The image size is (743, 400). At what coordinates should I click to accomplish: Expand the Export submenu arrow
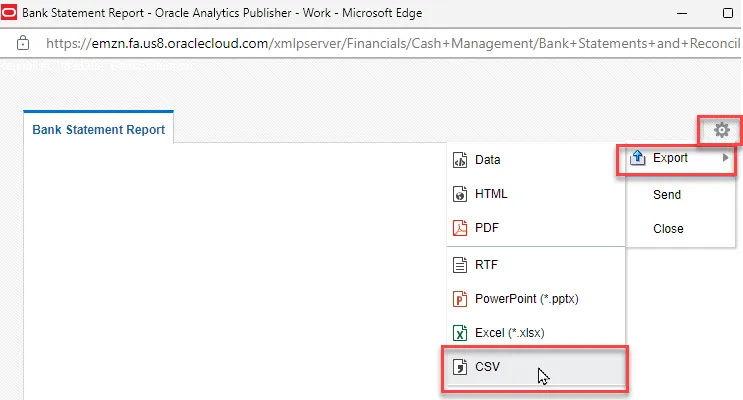point(725,159)
